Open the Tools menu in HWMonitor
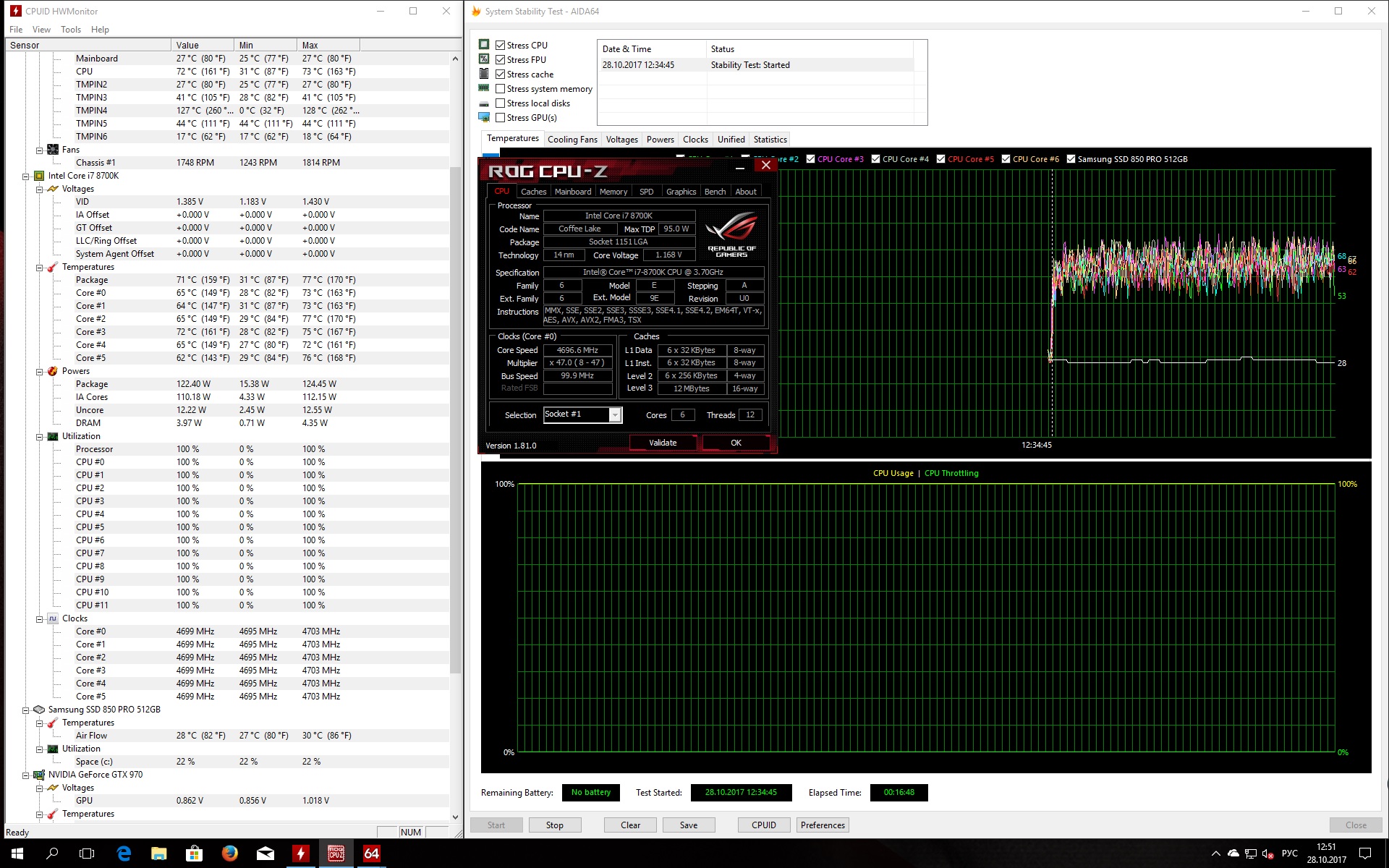1389x868 pixels. pyautogui.click(x=70, y=30)
